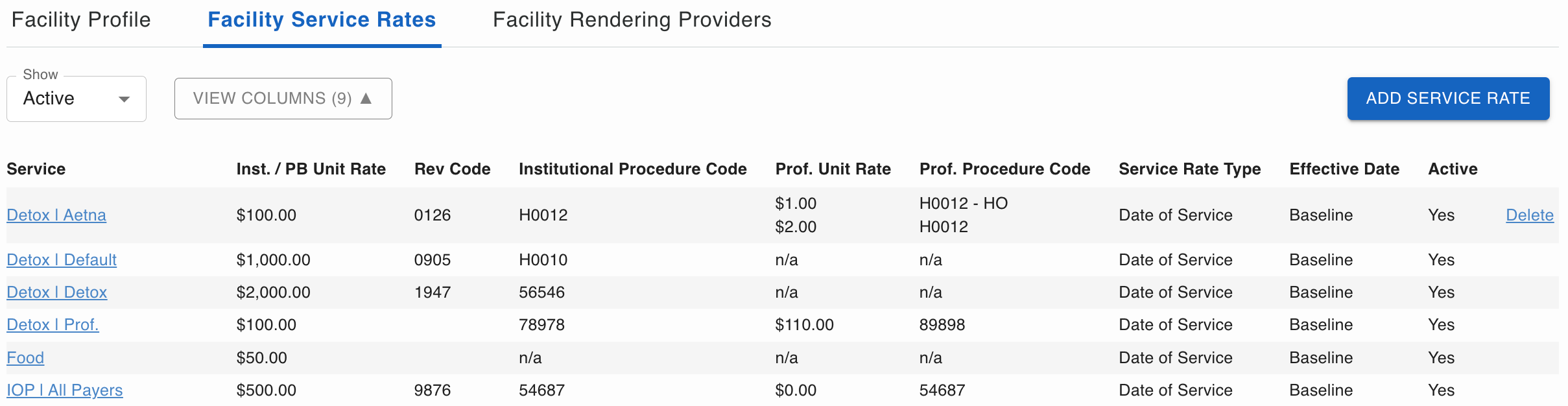Click the Inst. / PB Unit Rate header
This screenshot has width=1568, height=406.
(311, 169)
